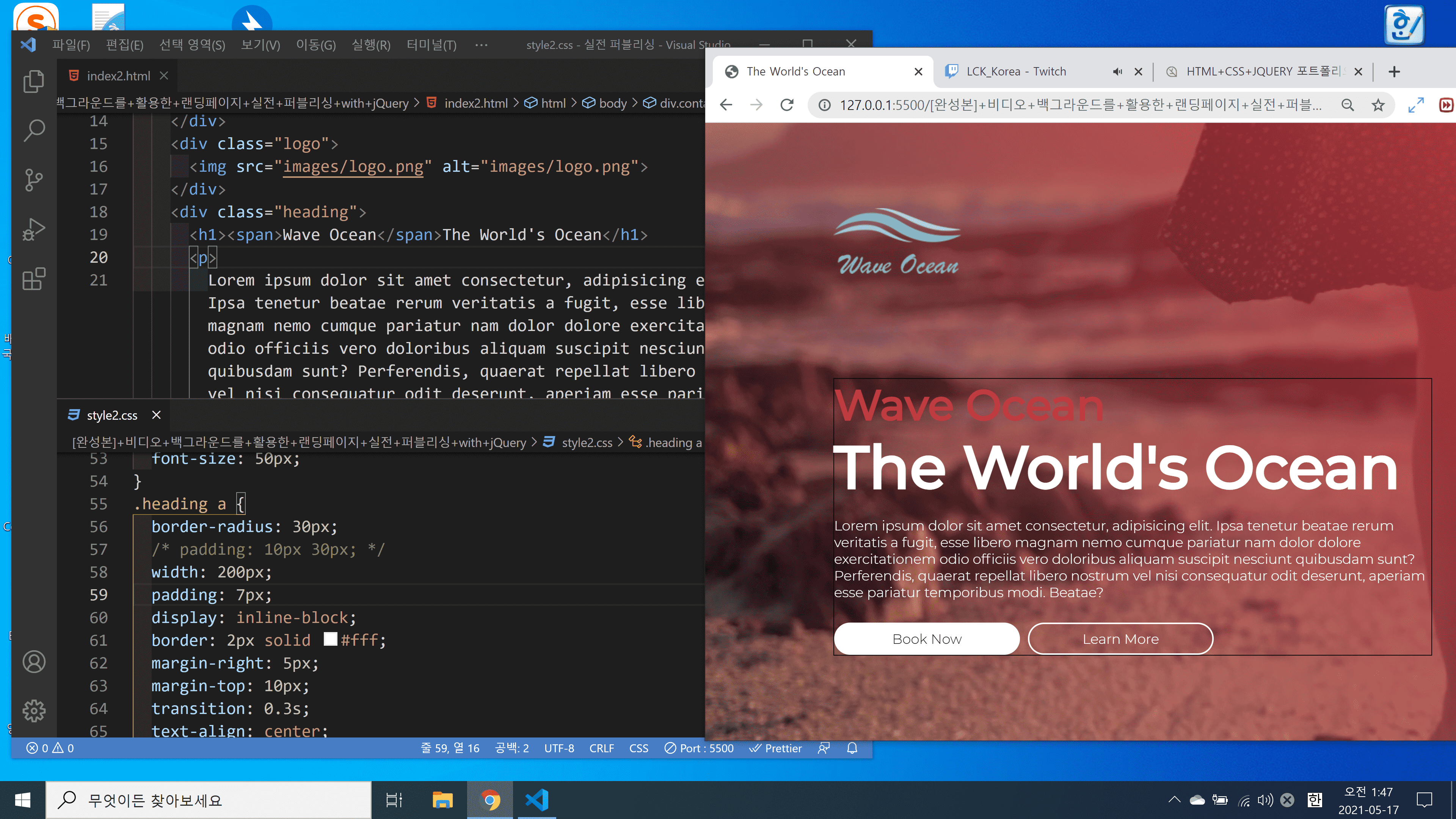The width and height of the screenshot is (1456, 819).
Task: Expand hidden menus with the ellipsis
Action: [x=481, y=45]
